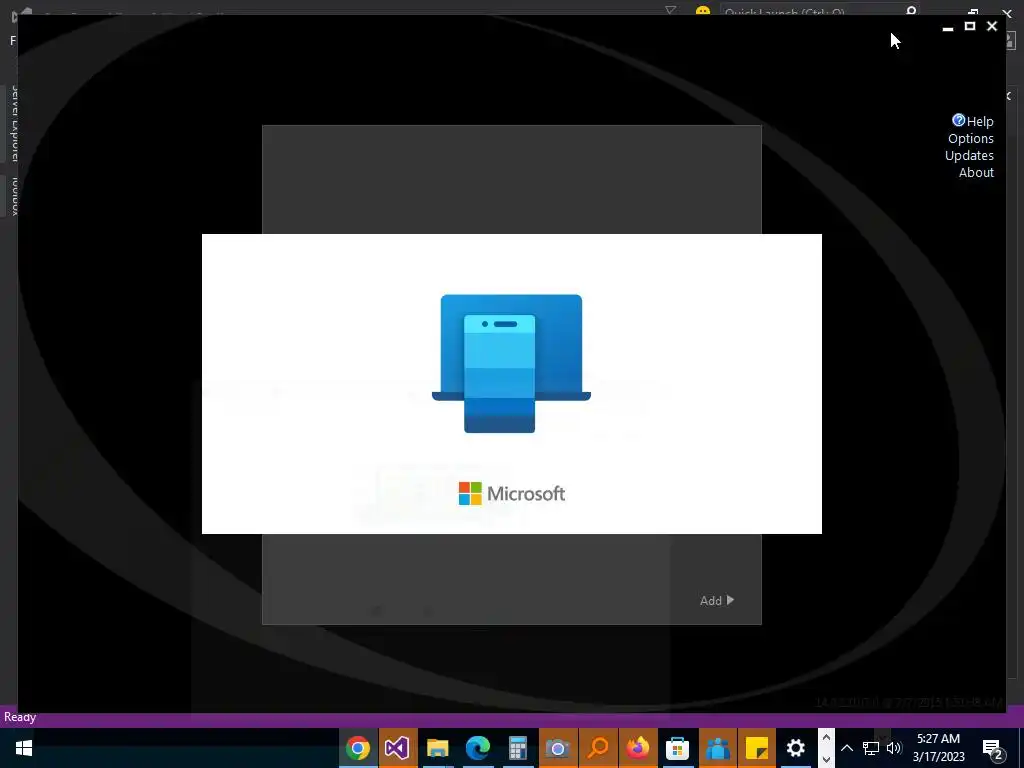Open the About link
Viewport: 1024px width, 768px height.
[976, 172]
